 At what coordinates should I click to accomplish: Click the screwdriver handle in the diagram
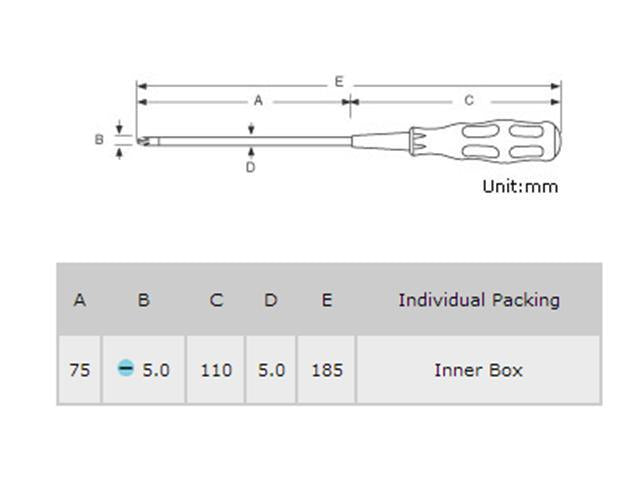click(x=490, y=142)
